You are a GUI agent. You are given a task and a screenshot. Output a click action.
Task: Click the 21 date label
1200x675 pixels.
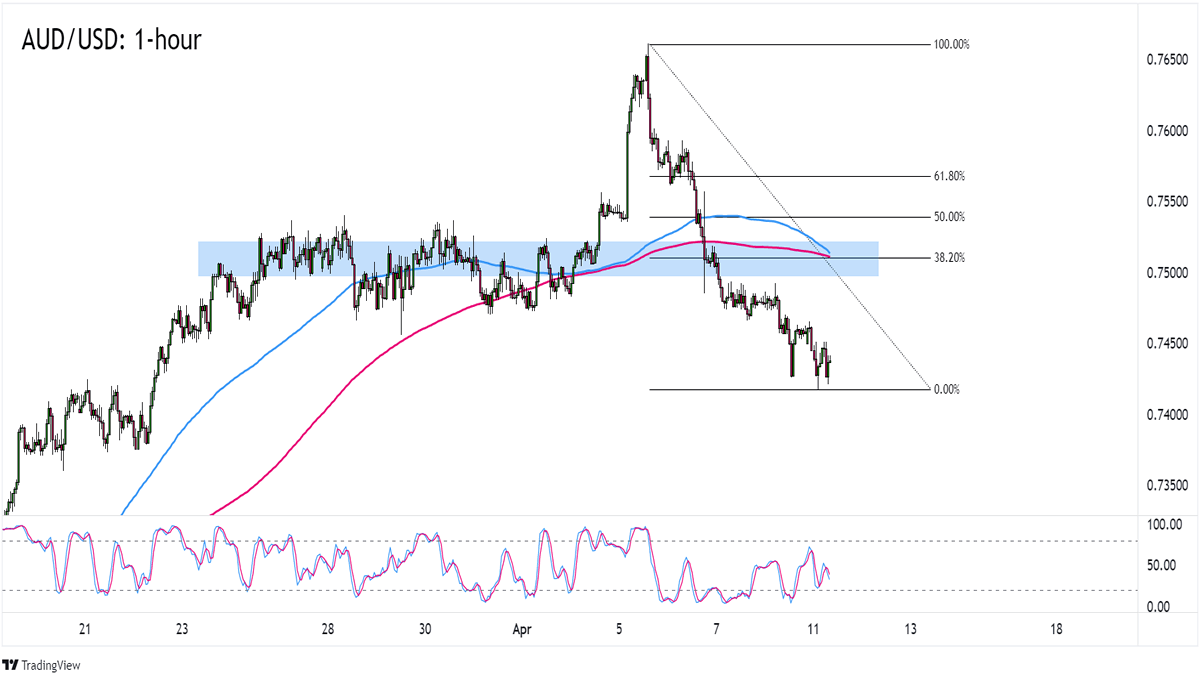coord(84,630)
